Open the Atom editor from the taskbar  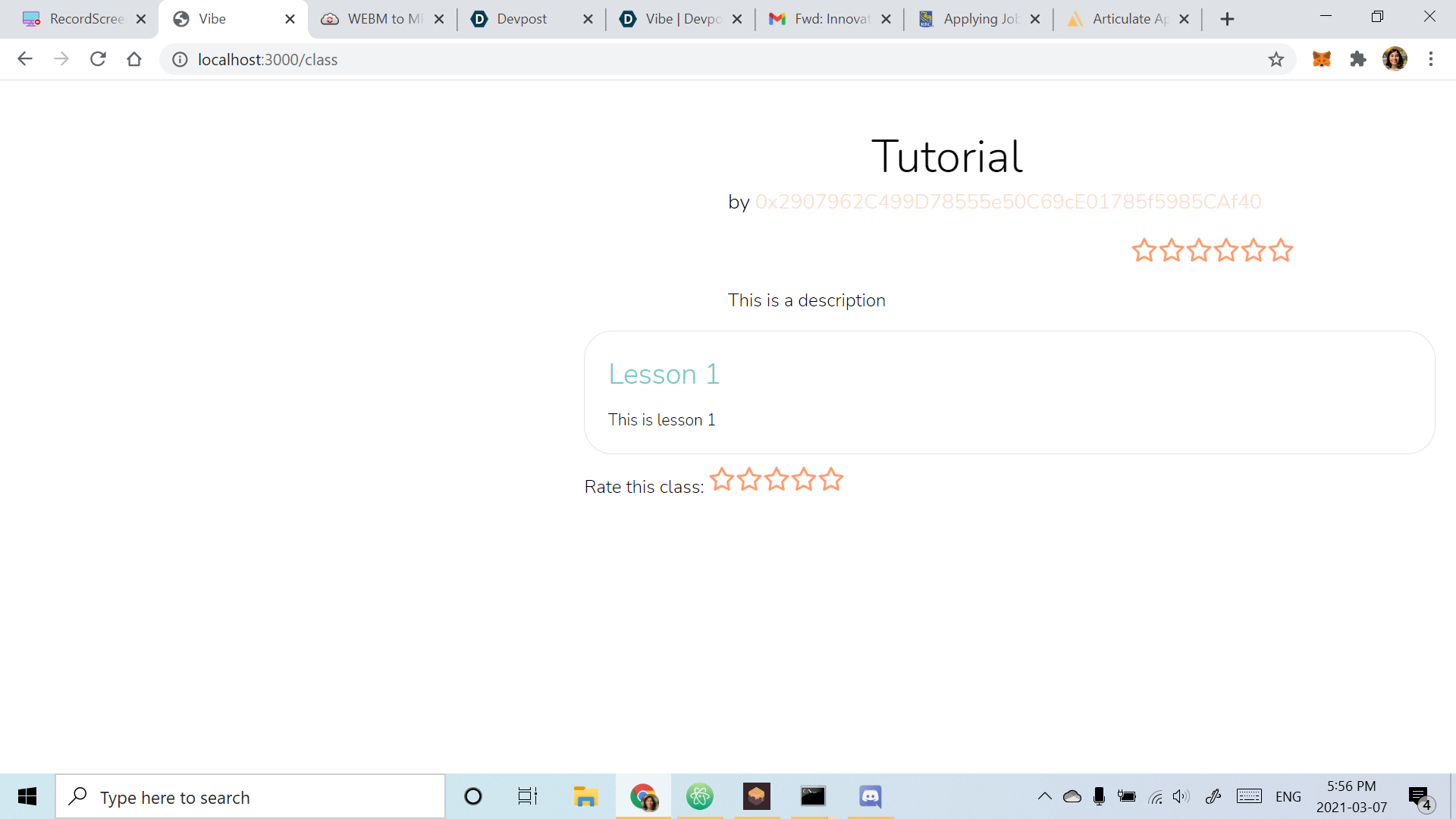[x=699, y=796]
